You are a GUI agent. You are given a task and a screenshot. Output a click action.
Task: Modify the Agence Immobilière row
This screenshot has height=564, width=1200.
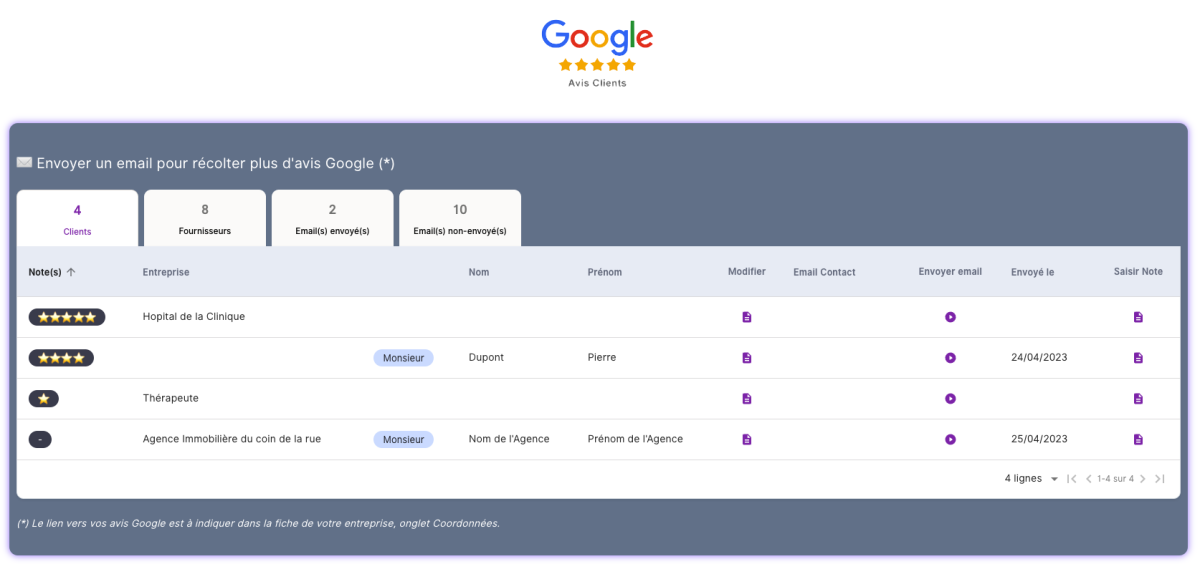point(747,439)
